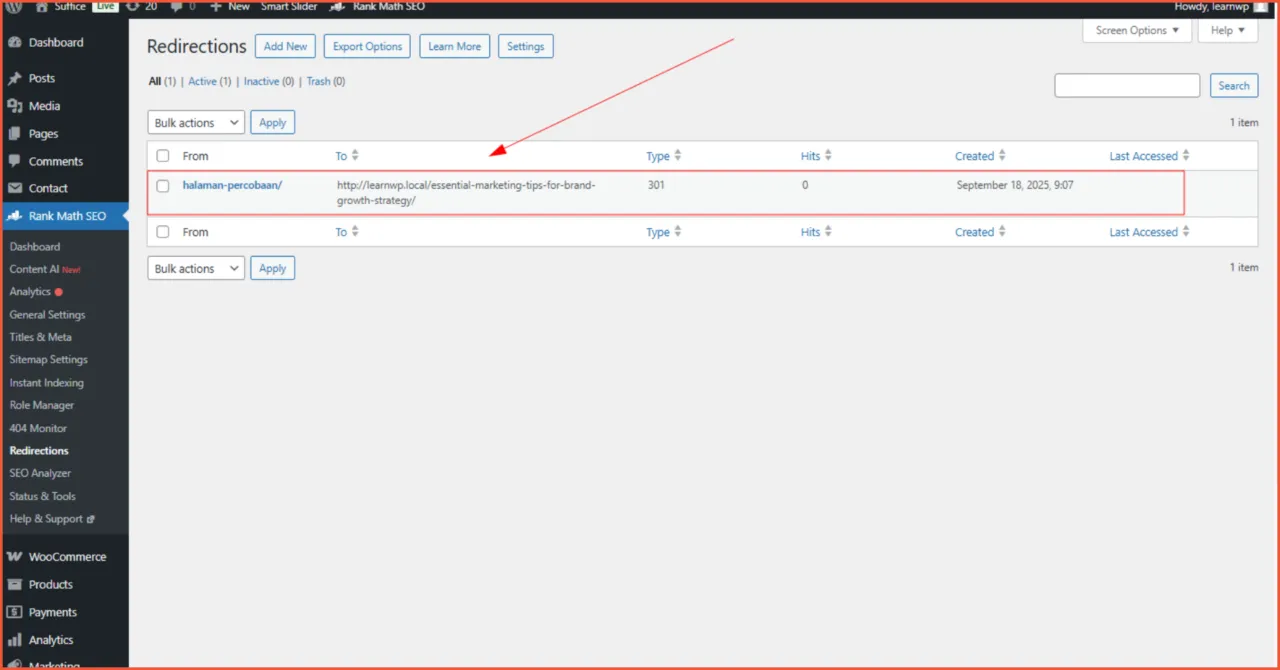
Task: Open the WordPress logo menu
Action: click(x=11, y=7)
